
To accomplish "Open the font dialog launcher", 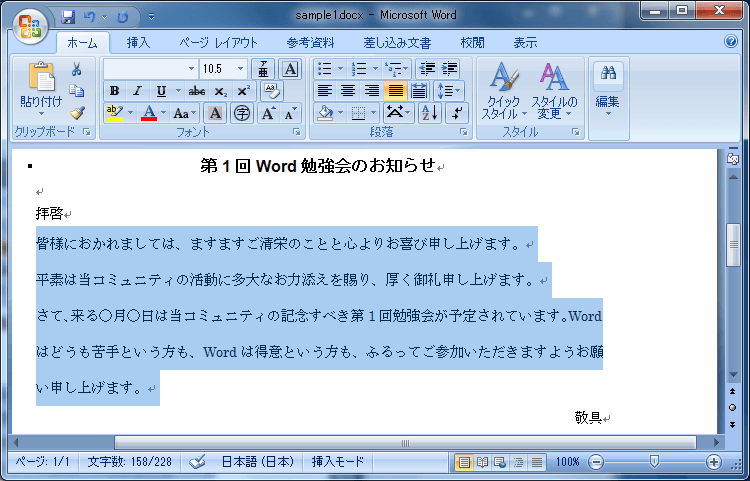I will coord(297,132).
